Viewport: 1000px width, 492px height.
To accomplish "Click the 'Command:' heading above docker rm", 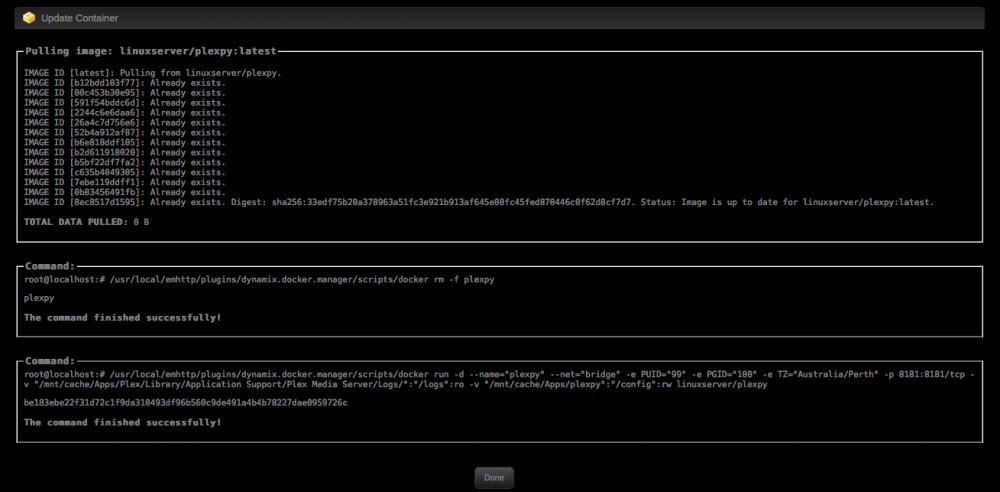I will tap(50, 266).
